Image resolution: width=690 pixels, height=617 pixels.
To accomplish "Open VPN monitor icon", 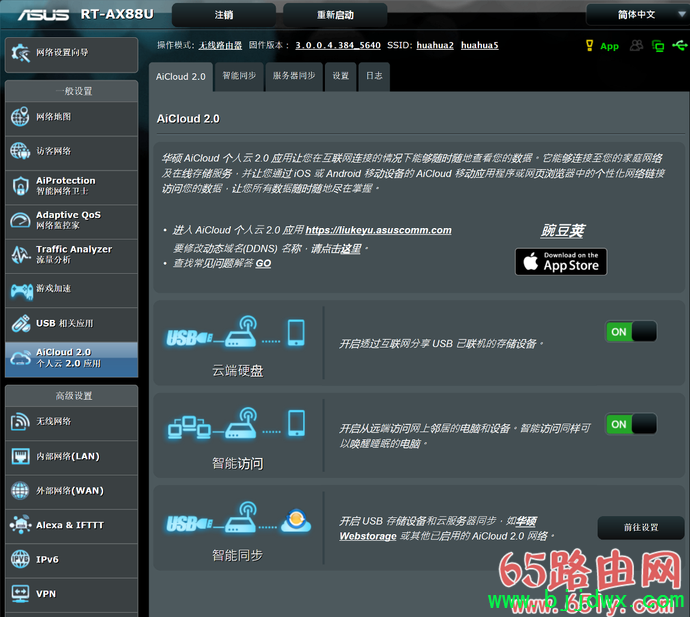I will 20,594.
